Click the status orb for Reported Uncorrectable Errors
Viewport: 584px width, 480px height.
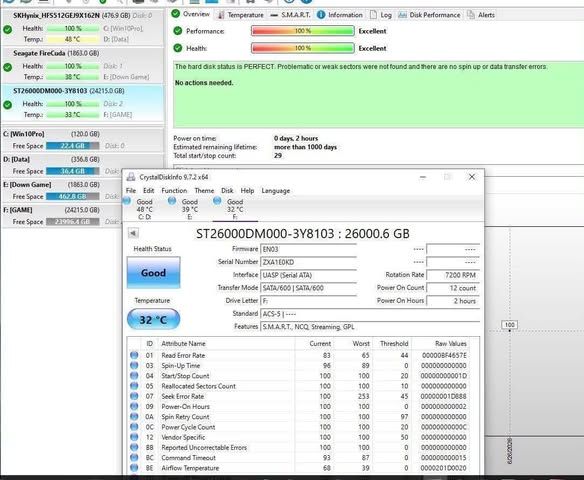coord(134,447)
